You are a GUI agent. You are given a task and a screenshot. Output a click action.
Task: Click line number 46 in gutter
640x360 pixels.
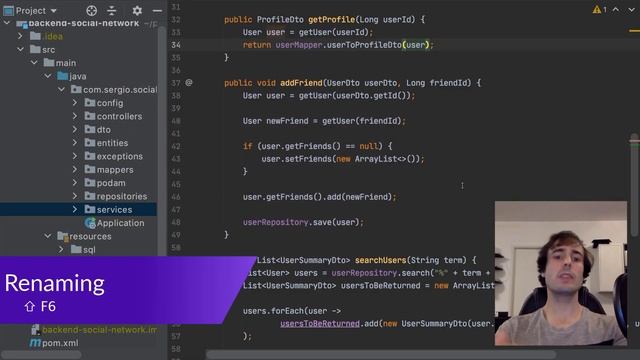point(176,197)
